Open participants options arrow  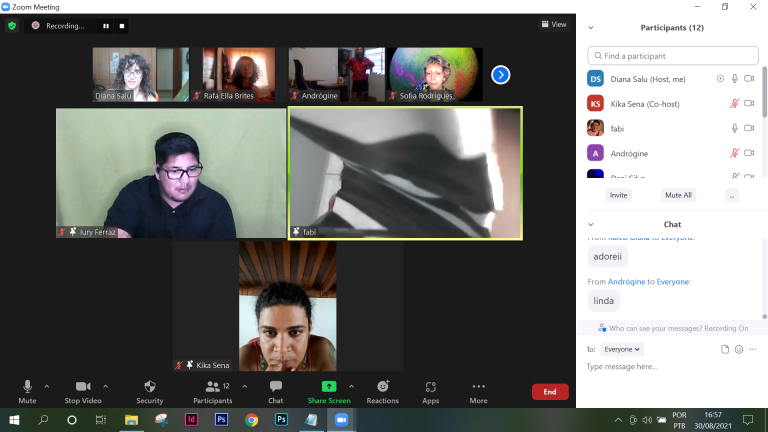click(x=244, y=386)
